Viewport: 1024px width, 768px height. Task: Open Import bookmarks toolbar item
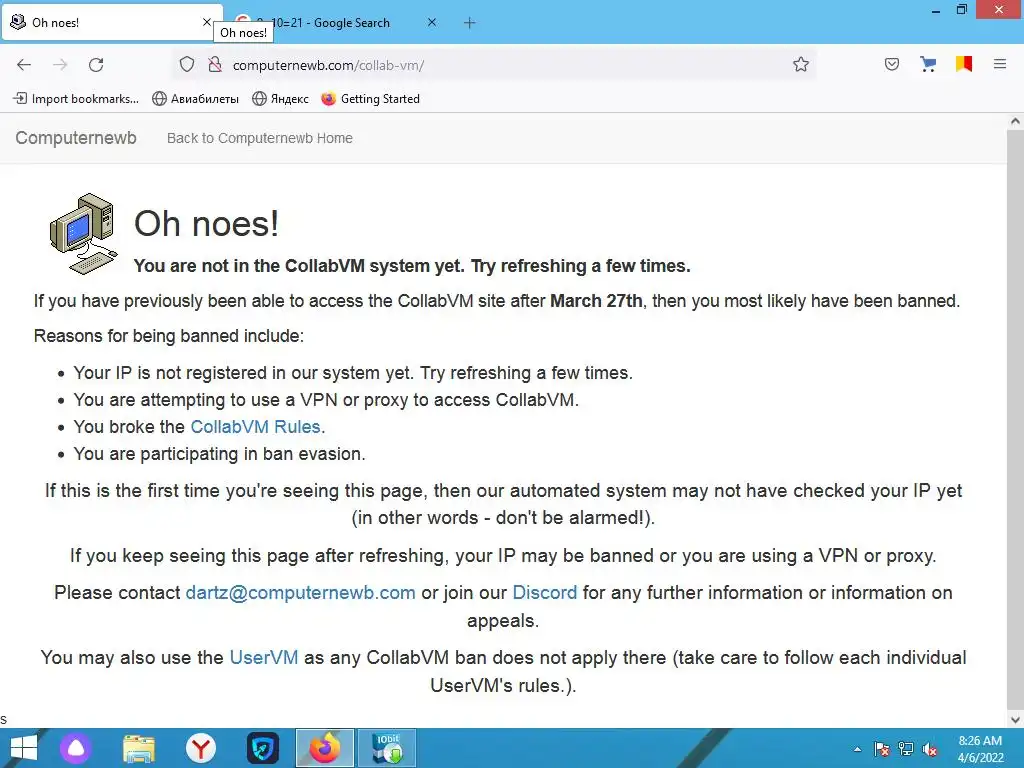76,99
